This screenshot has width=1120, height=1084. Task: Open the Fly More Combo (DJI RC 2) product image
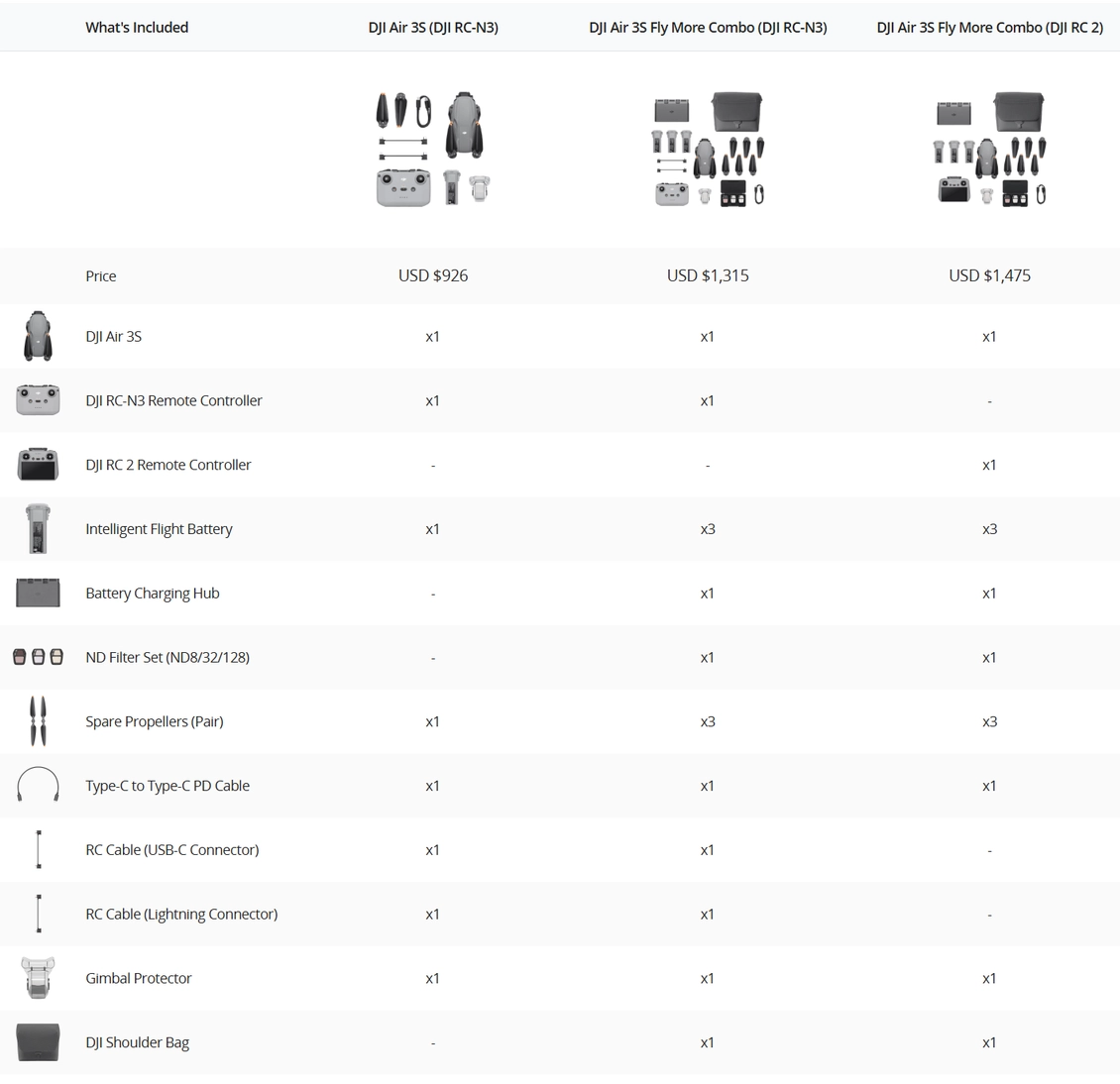989,150
